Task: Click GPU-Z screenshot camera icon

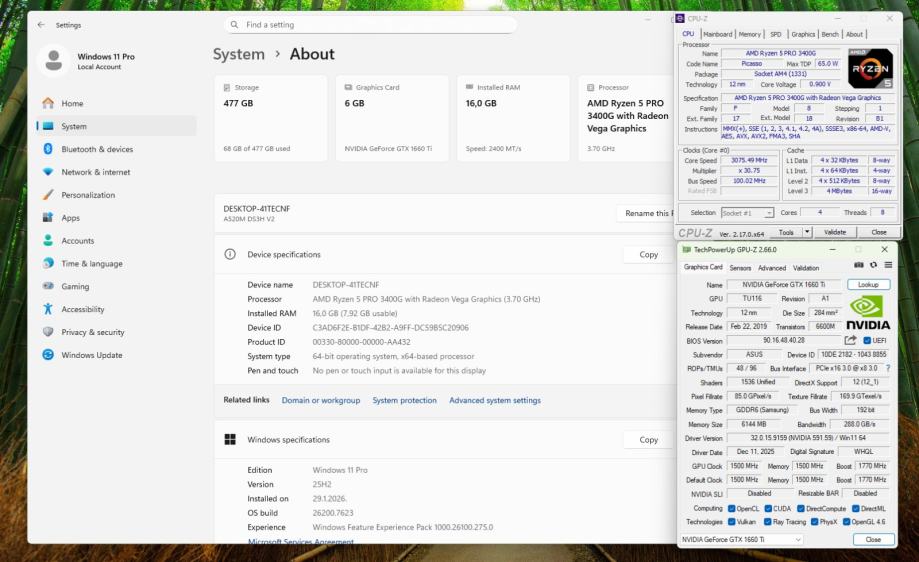Action: 859,265
